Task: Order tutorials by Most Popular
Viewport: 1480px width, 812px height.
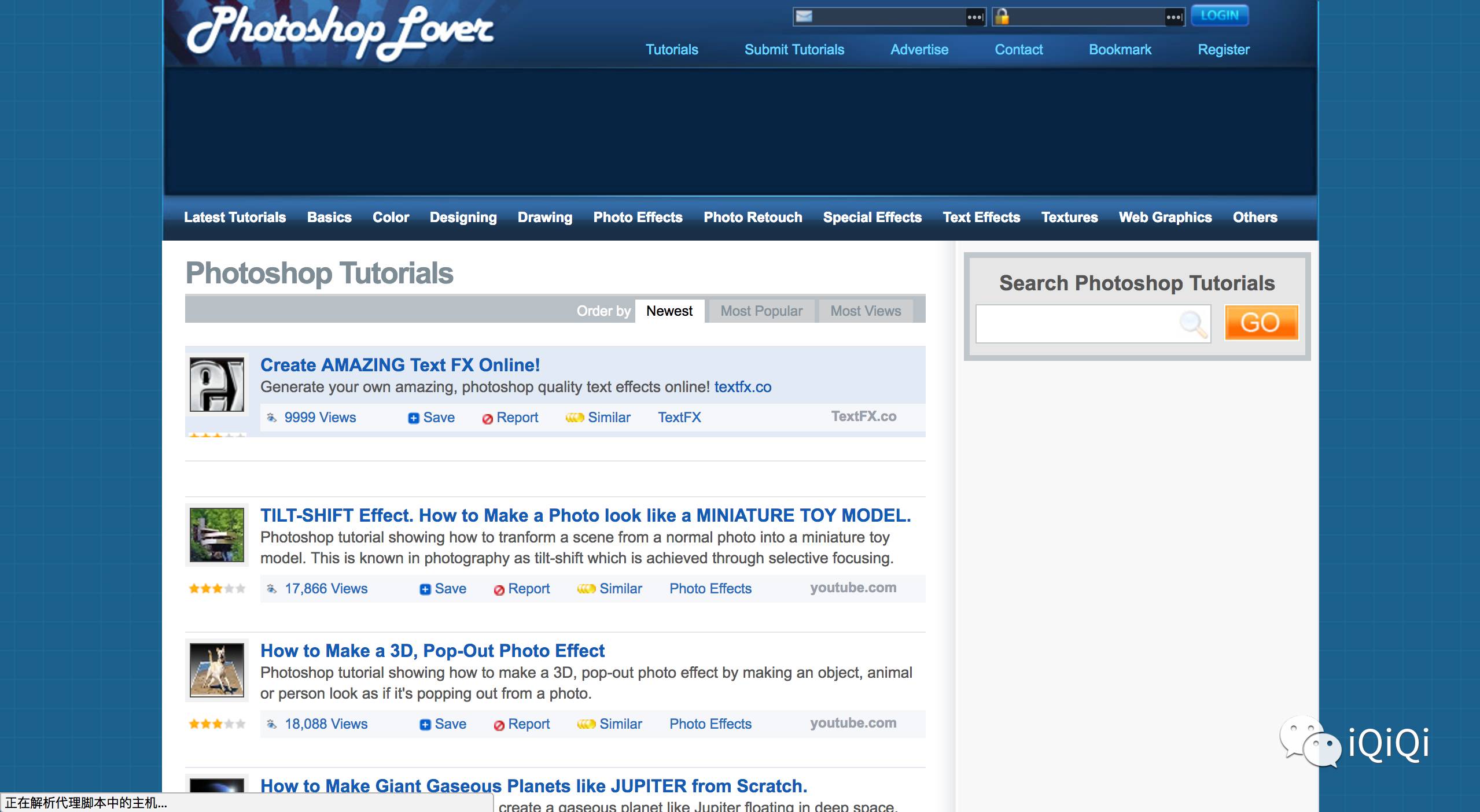Action: [x=761, y=311]
